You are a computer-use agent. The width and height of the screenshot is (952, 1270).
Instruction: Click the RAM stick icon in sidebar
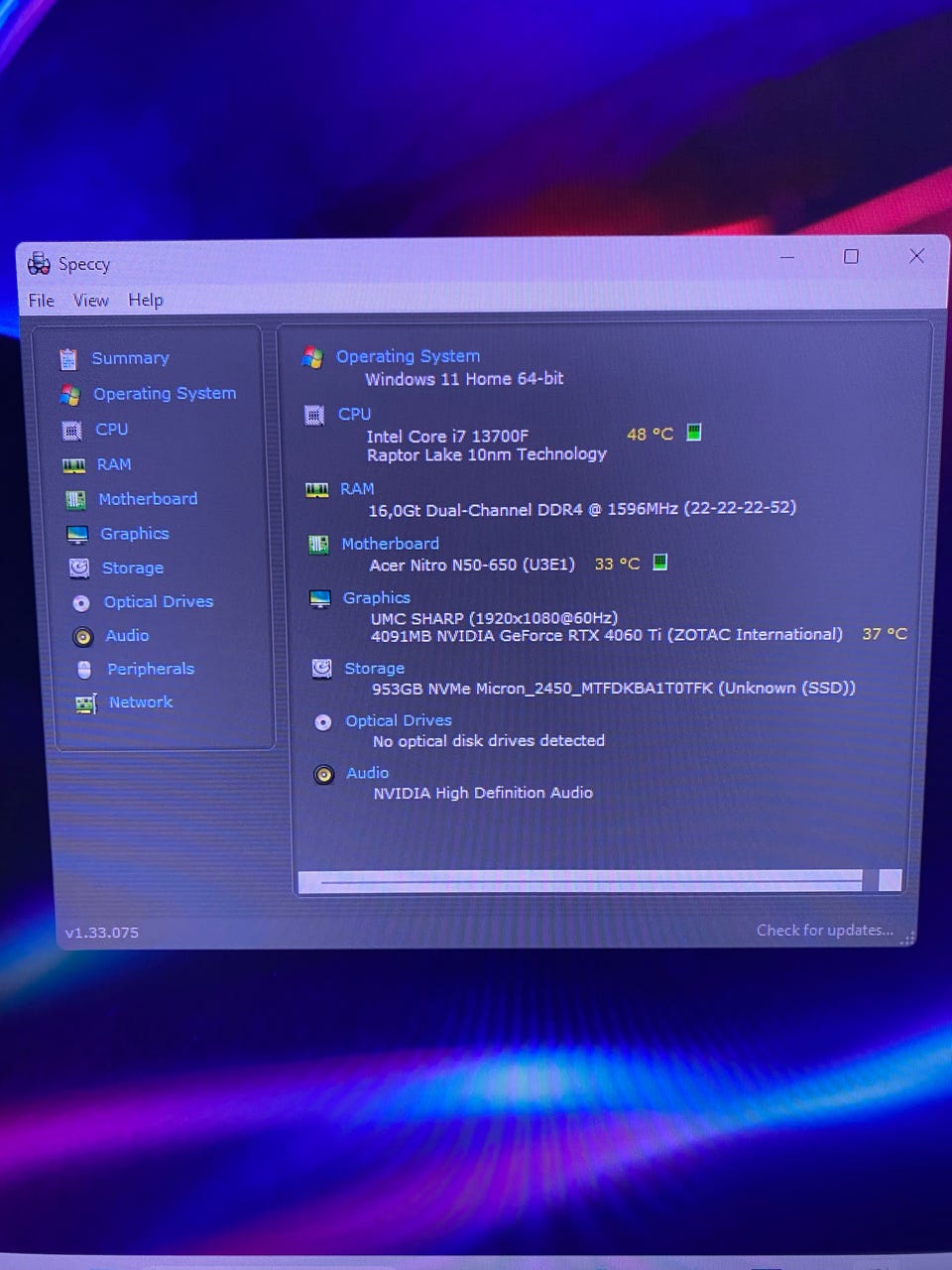pyautogui.click(x=74, y=465)
